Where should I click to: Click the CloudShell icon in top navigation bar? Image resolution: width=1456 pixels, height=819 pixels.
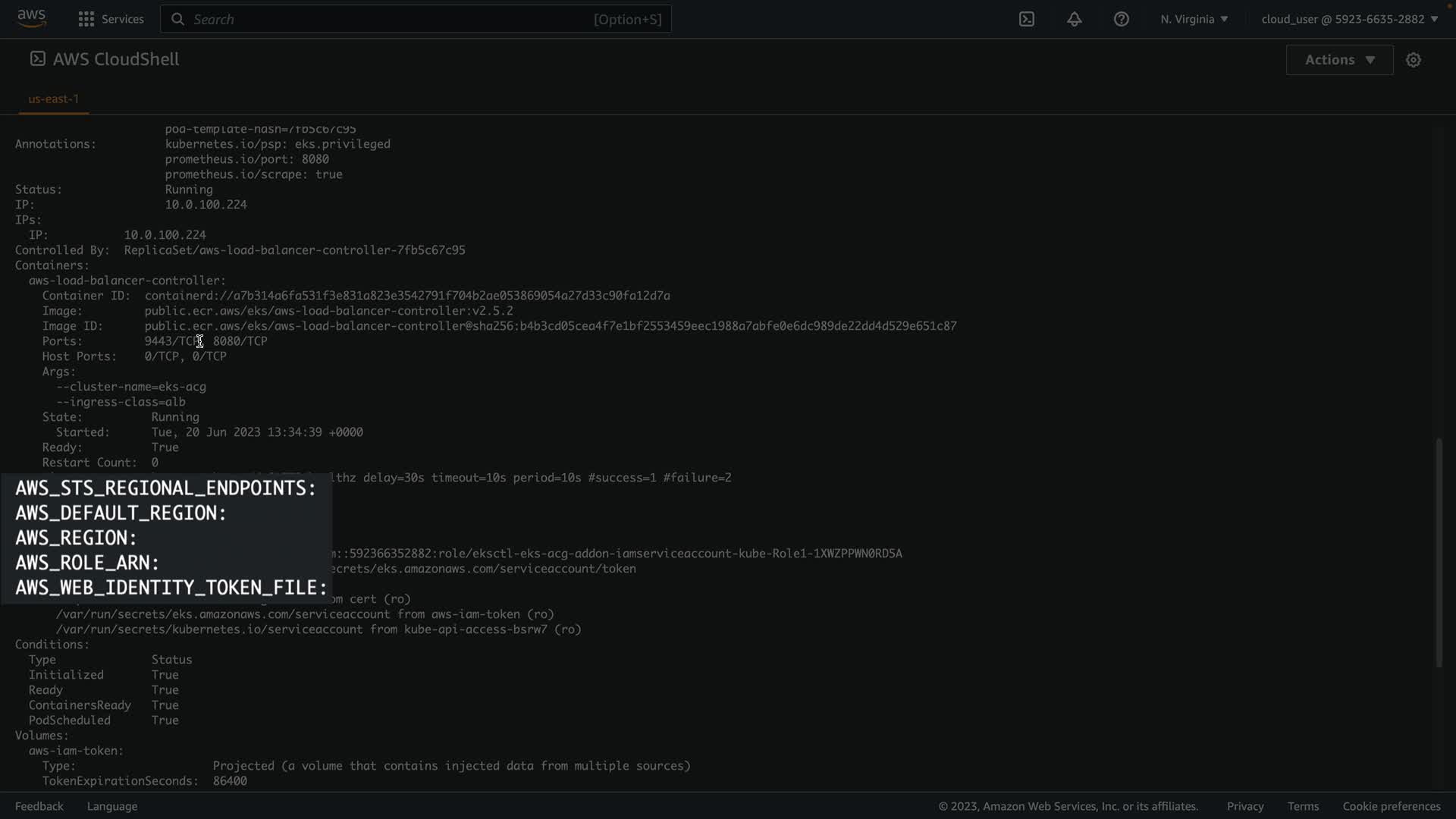[x=1027, y=19]
